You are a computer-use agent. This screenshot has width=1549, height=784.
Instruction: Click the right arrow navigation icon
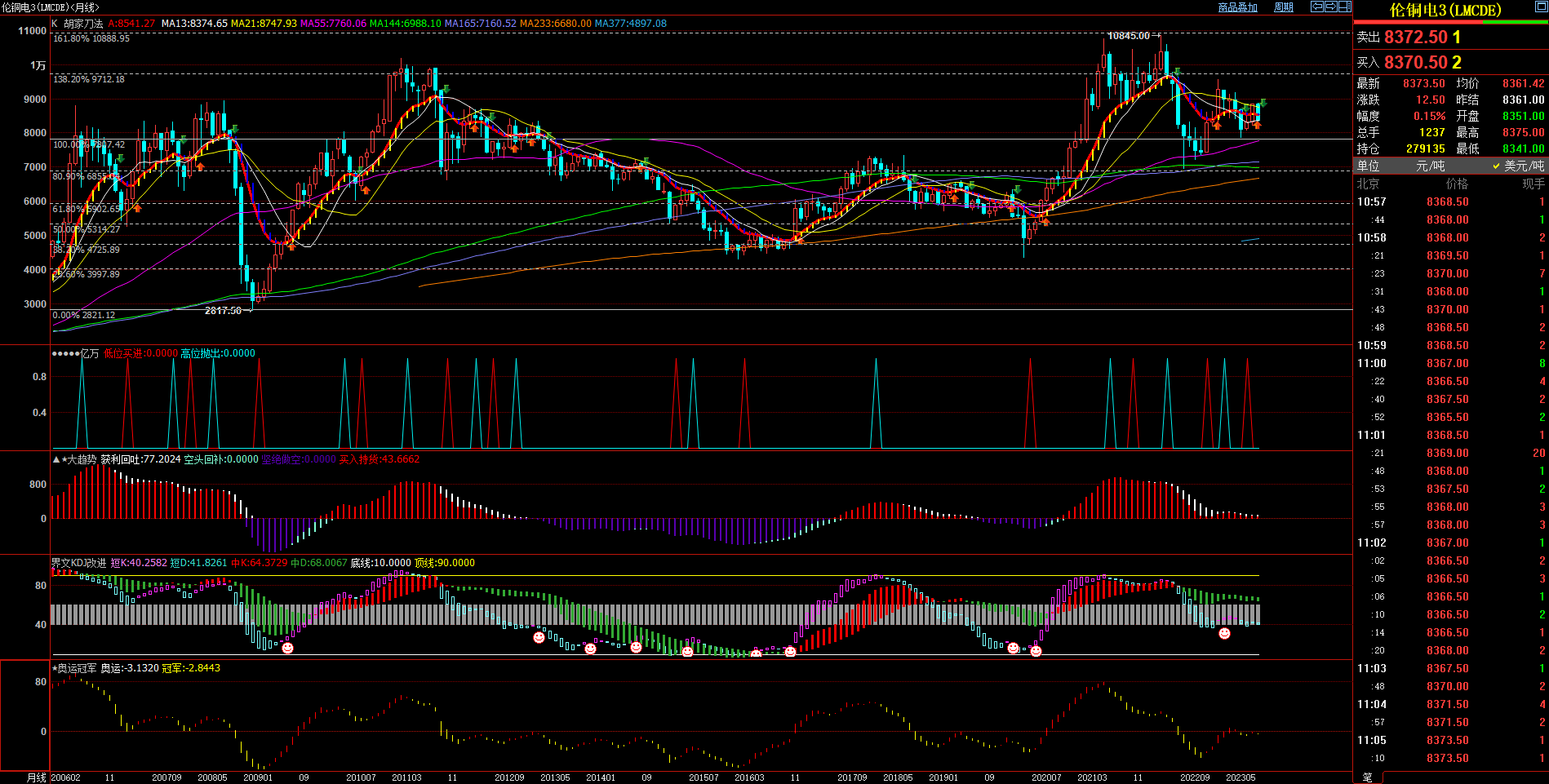(1330, 7)
